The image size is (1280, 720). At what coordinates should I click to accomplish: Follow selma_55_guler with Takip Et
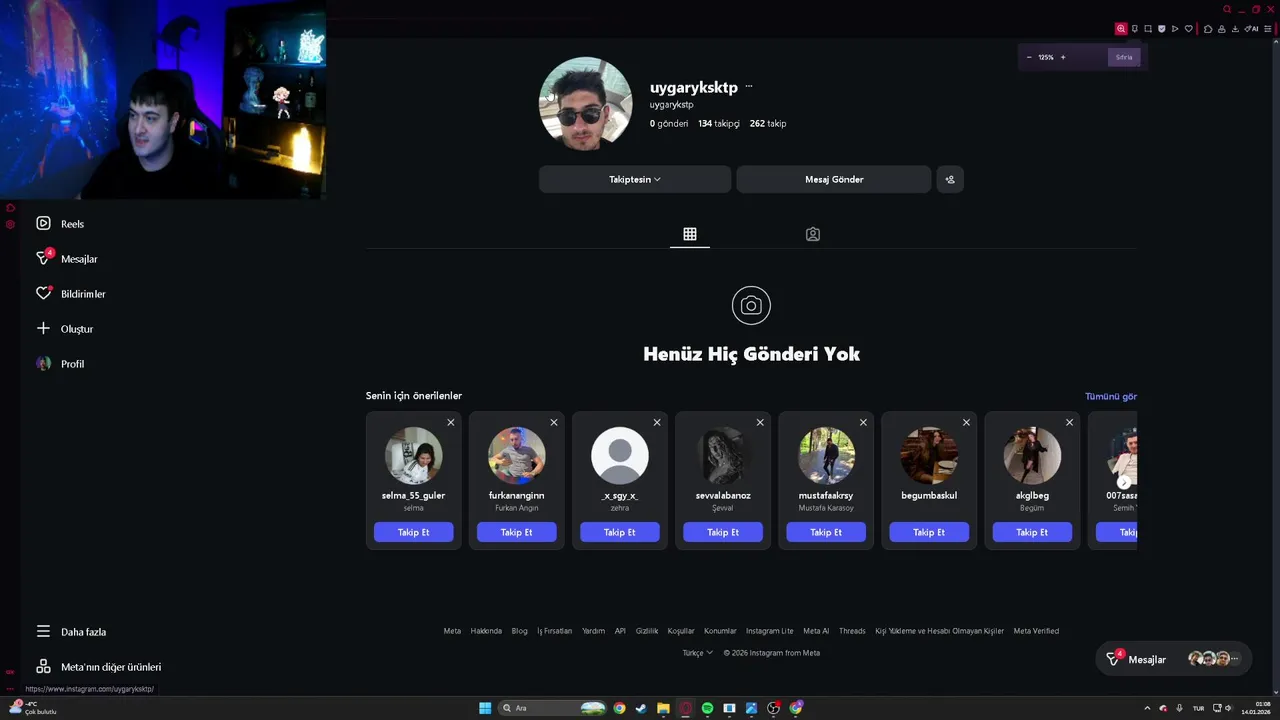[x=413, y=532]
